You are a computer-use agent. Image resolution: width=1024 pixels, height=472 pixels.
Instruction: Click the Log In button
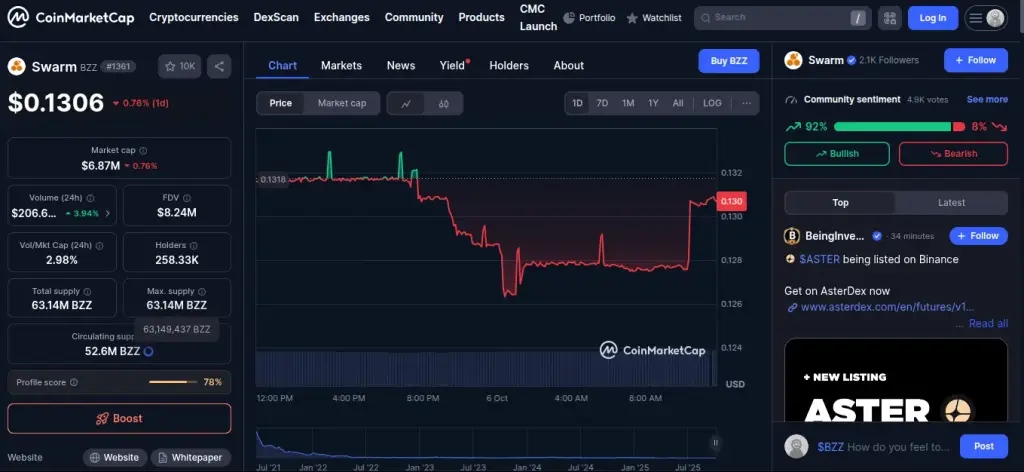933,18
